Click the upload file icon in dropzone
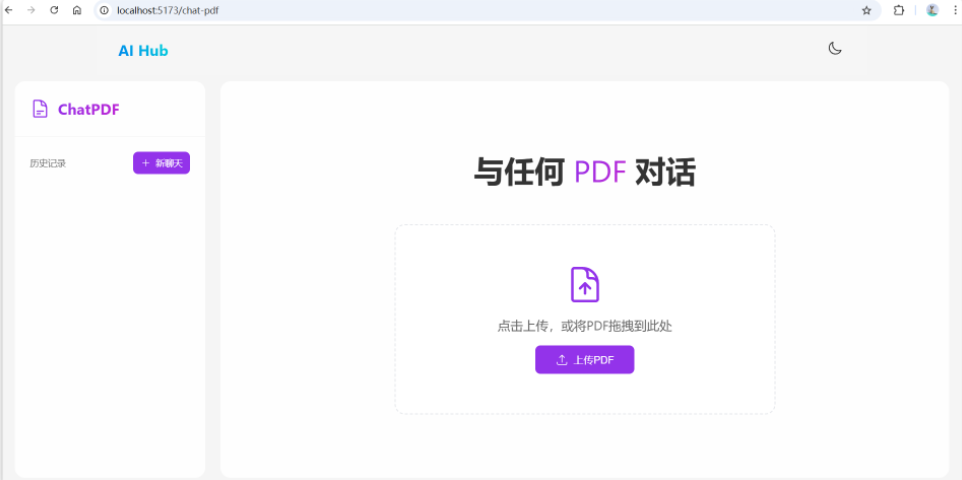Image resolution: width=962 pixels, height=480 pixels. pyautogui.click(x=585, y=284)
